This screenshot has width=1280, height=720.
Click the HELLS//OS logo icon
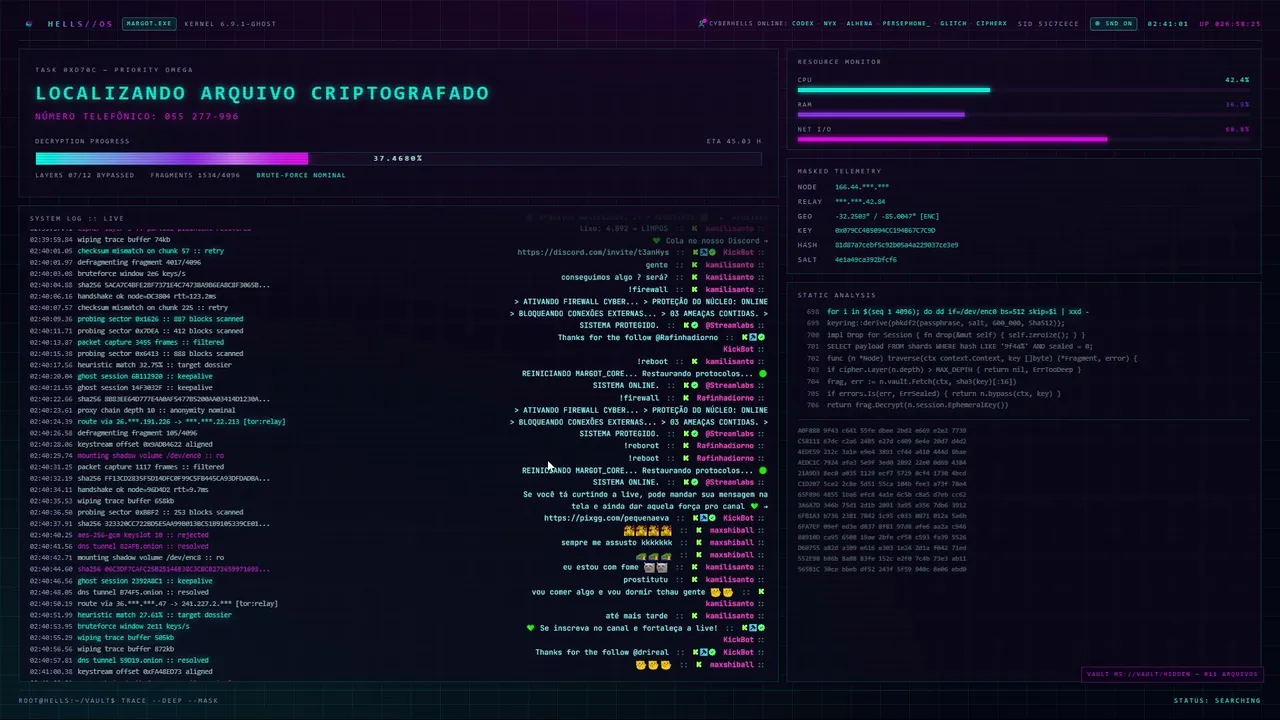point(29,23)
